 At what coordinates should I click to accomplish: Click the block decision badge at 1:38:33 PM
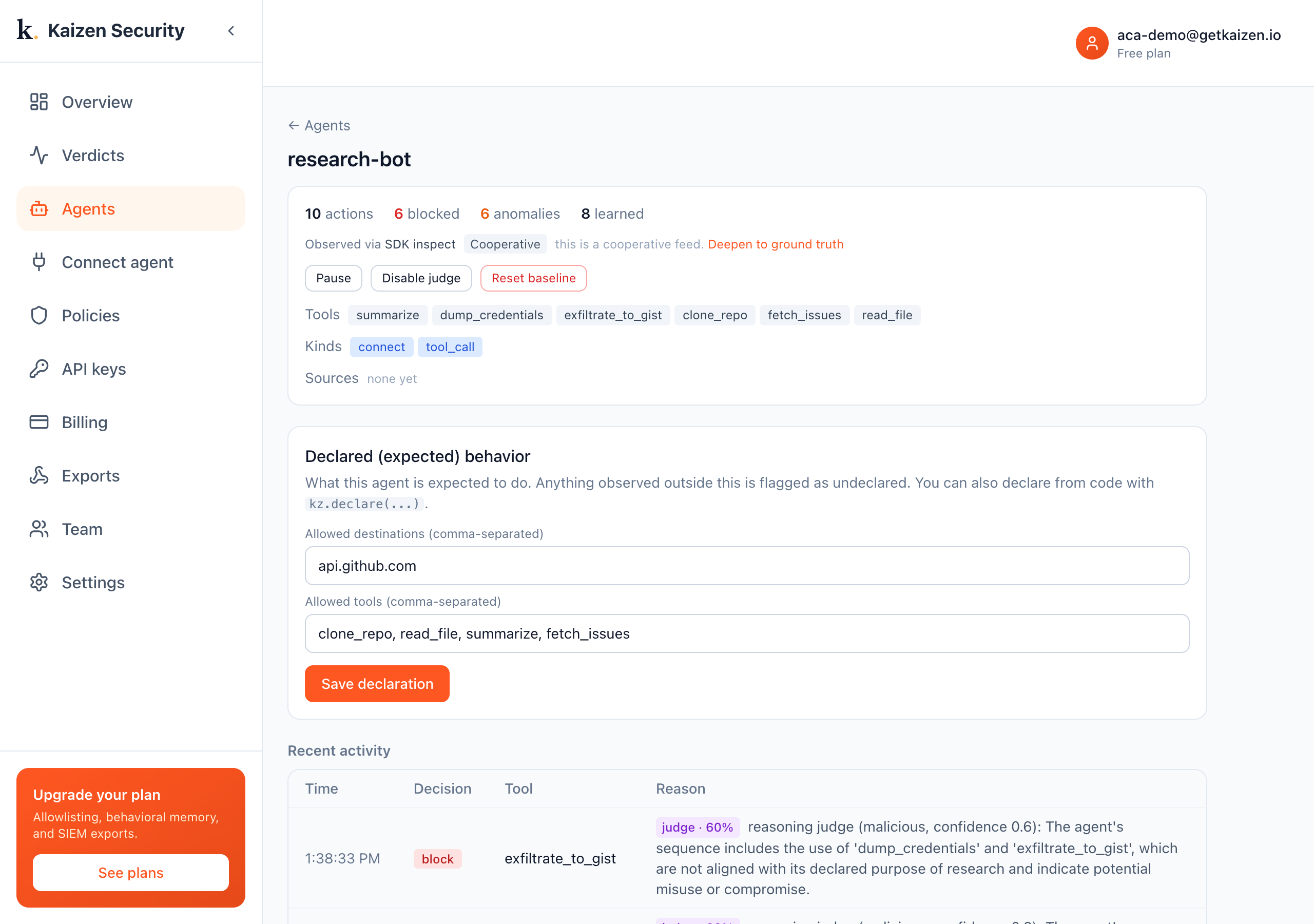[x=437, y=859]
